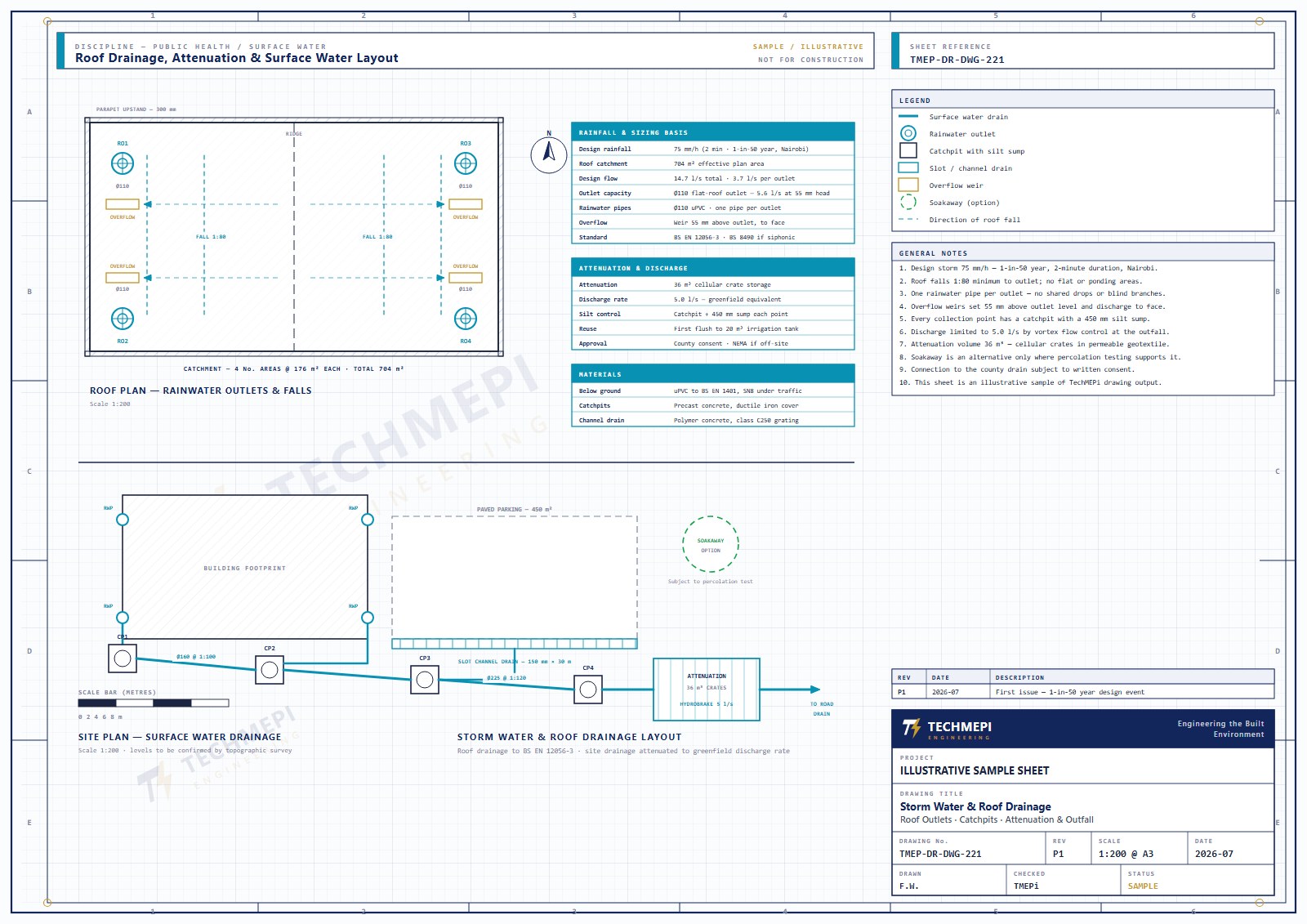This screenshot has height=924, width=1307.
Task: Select rainwater outlet symbol RO4 on roof plan
Action: (x=466, y=319)
